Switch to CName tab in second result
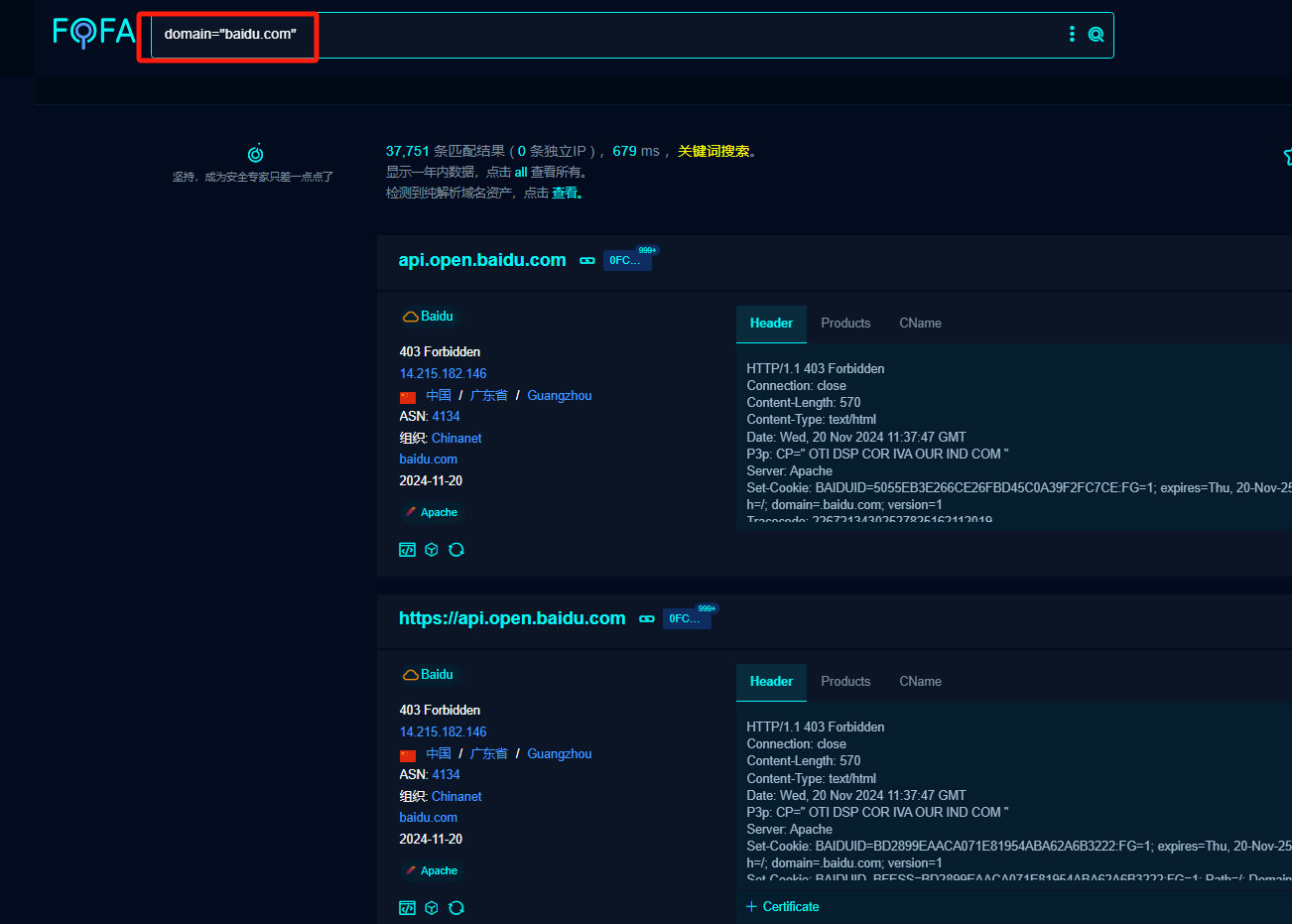This screenshot has width=1292, height=924. 920,682
